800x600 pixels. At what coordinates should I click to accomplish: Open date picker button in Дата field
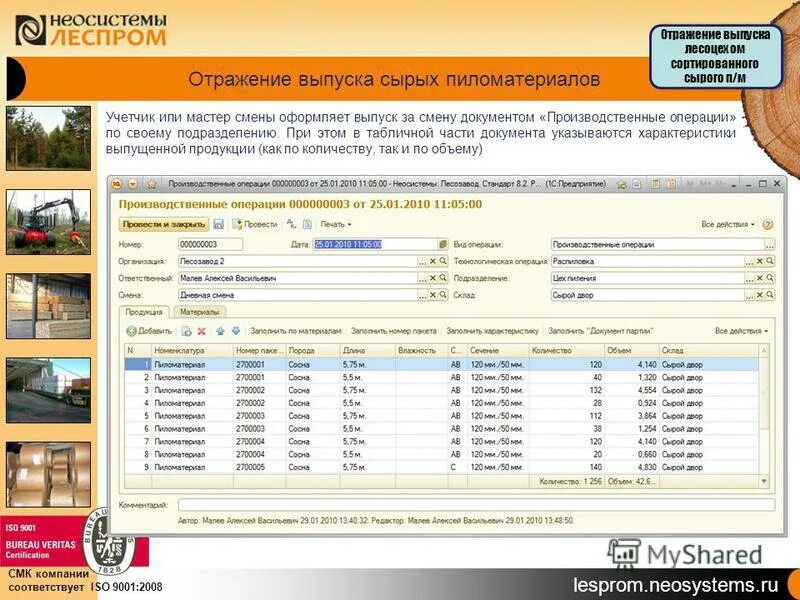[x=443, y=244]
